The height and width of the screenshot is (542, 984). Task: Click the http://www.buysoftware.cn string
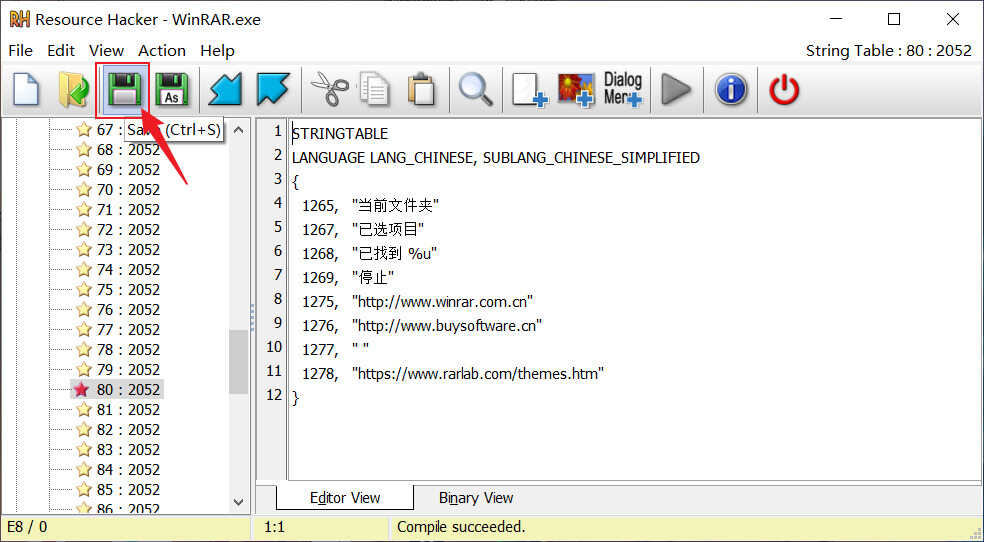point(447,326)
